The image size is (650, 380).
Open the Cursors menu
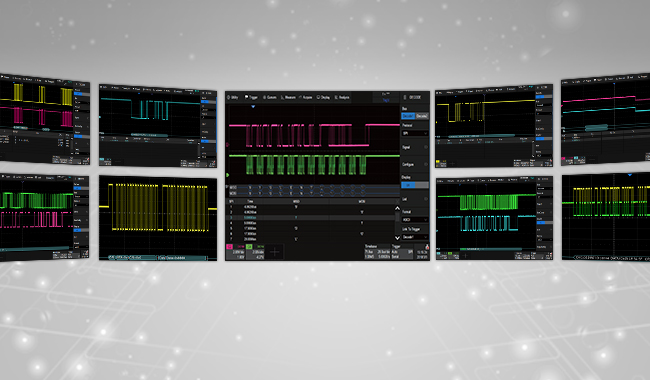[x=269, y=97]
